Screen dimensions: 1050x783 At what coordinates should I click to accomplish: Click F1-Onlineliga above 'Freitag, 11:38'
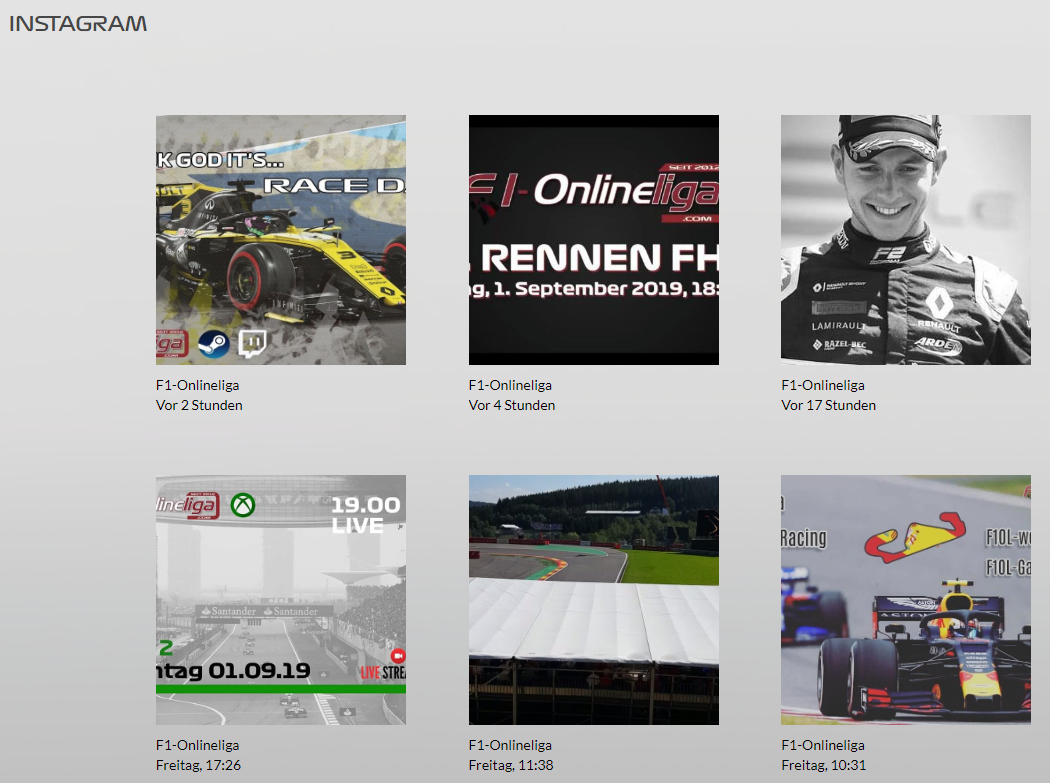[510, 745]
